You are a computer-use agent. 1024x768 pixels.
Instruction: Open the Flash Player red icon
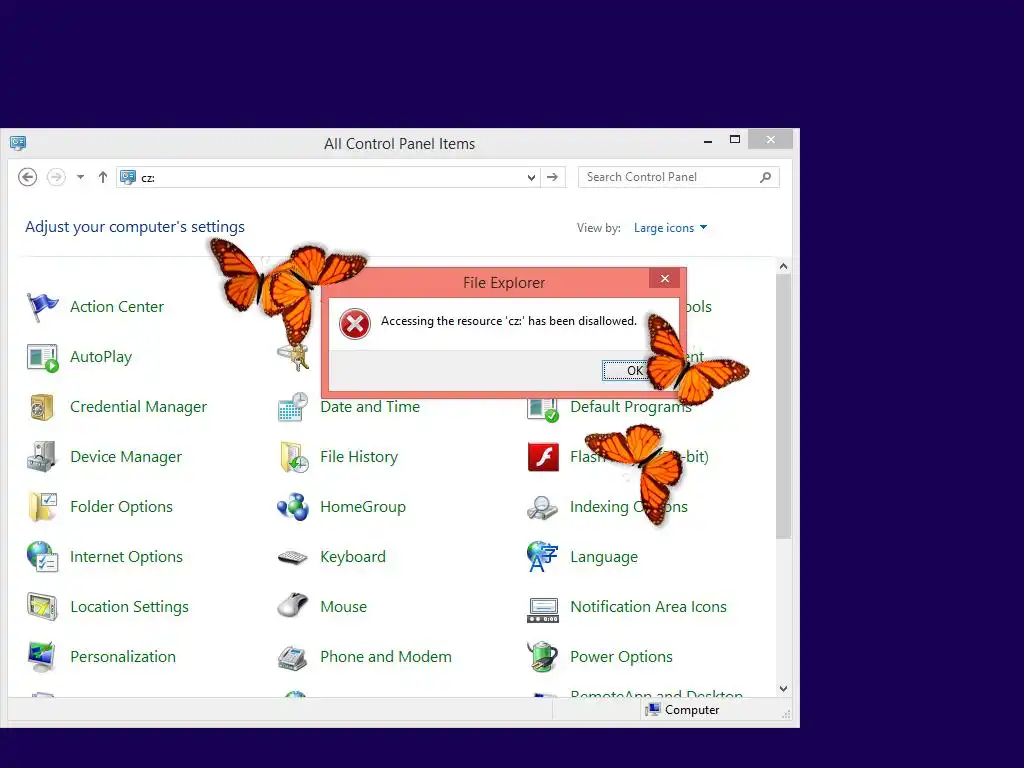coord(543,457)
